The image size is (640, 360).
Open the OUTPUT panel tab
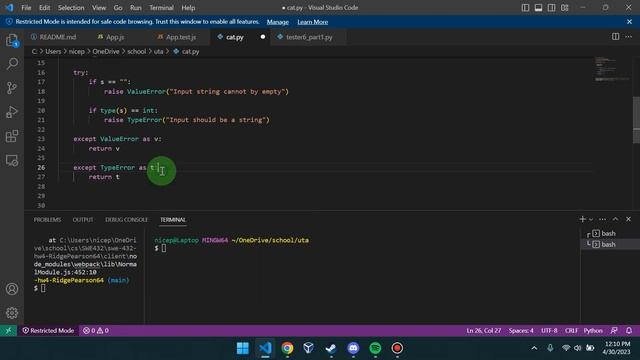[x=83, y=220]
